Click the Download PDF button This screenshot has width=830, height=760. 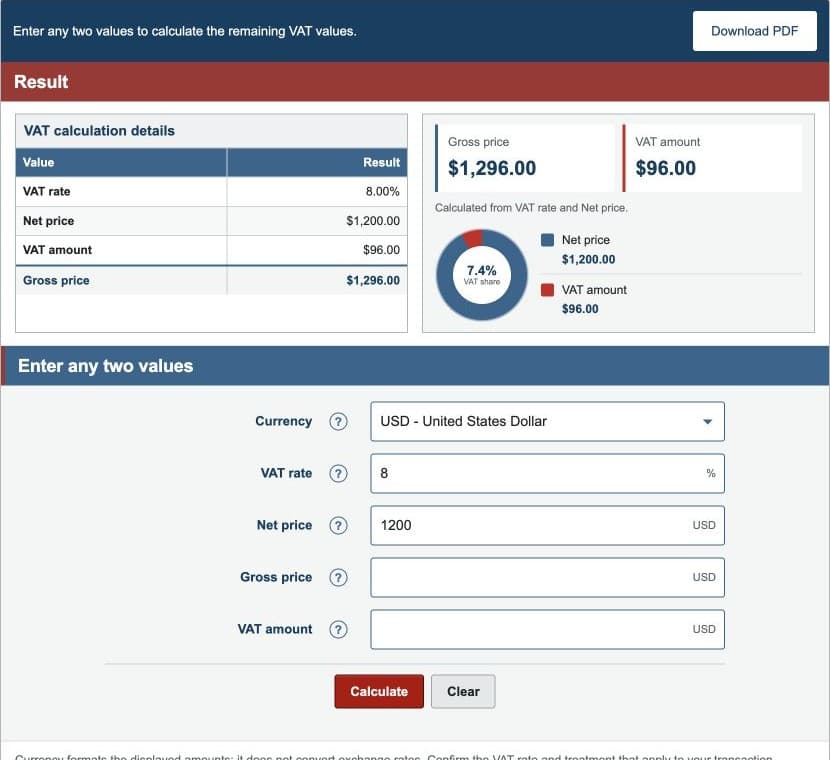[x=754, y=31]
